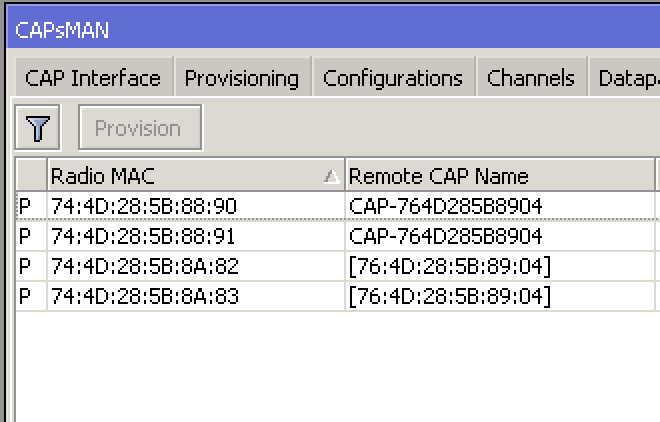Click the P flag of row 74:4D:28:5B:88:90
The image size is (660, 422).
[x=25, y=206]
